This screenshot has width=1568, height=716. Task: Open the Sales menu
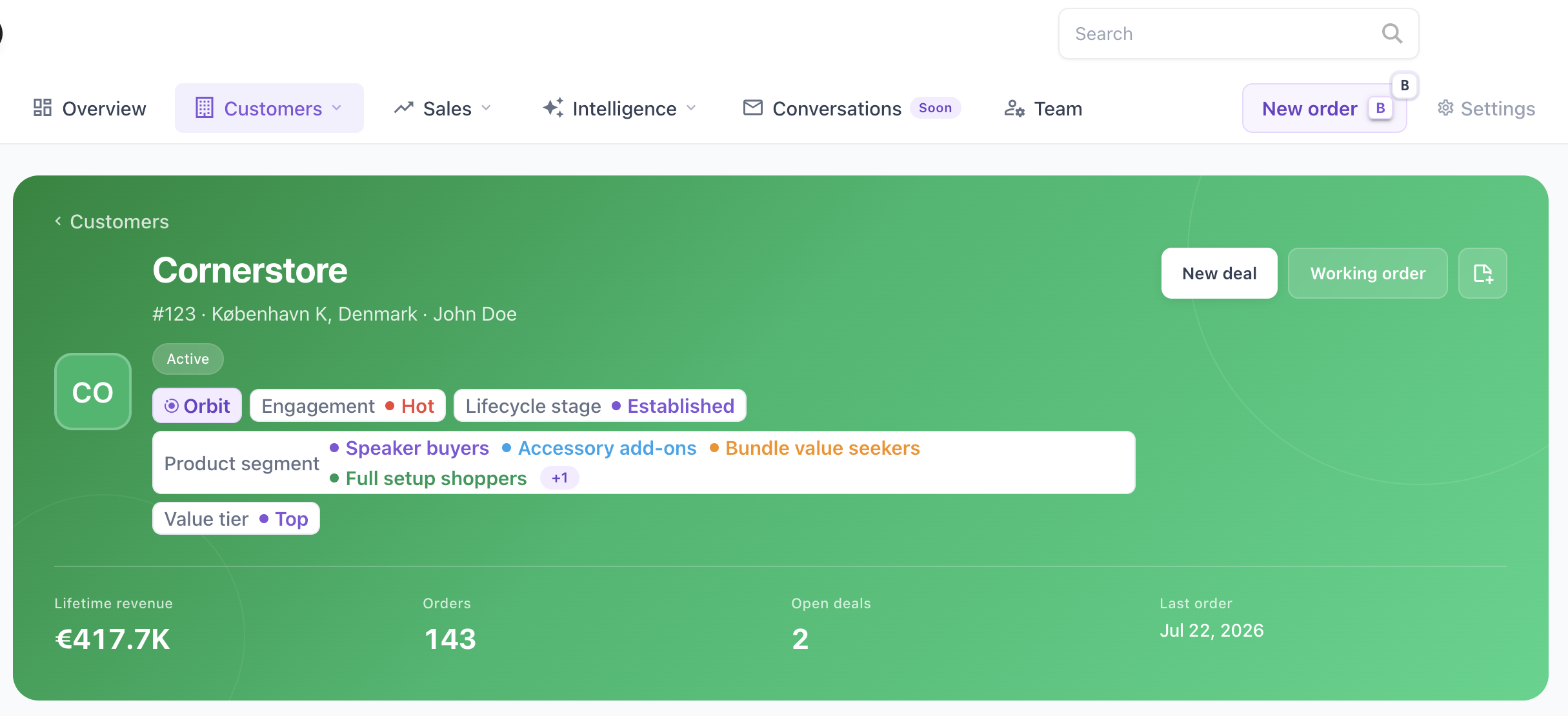[443, 108]
